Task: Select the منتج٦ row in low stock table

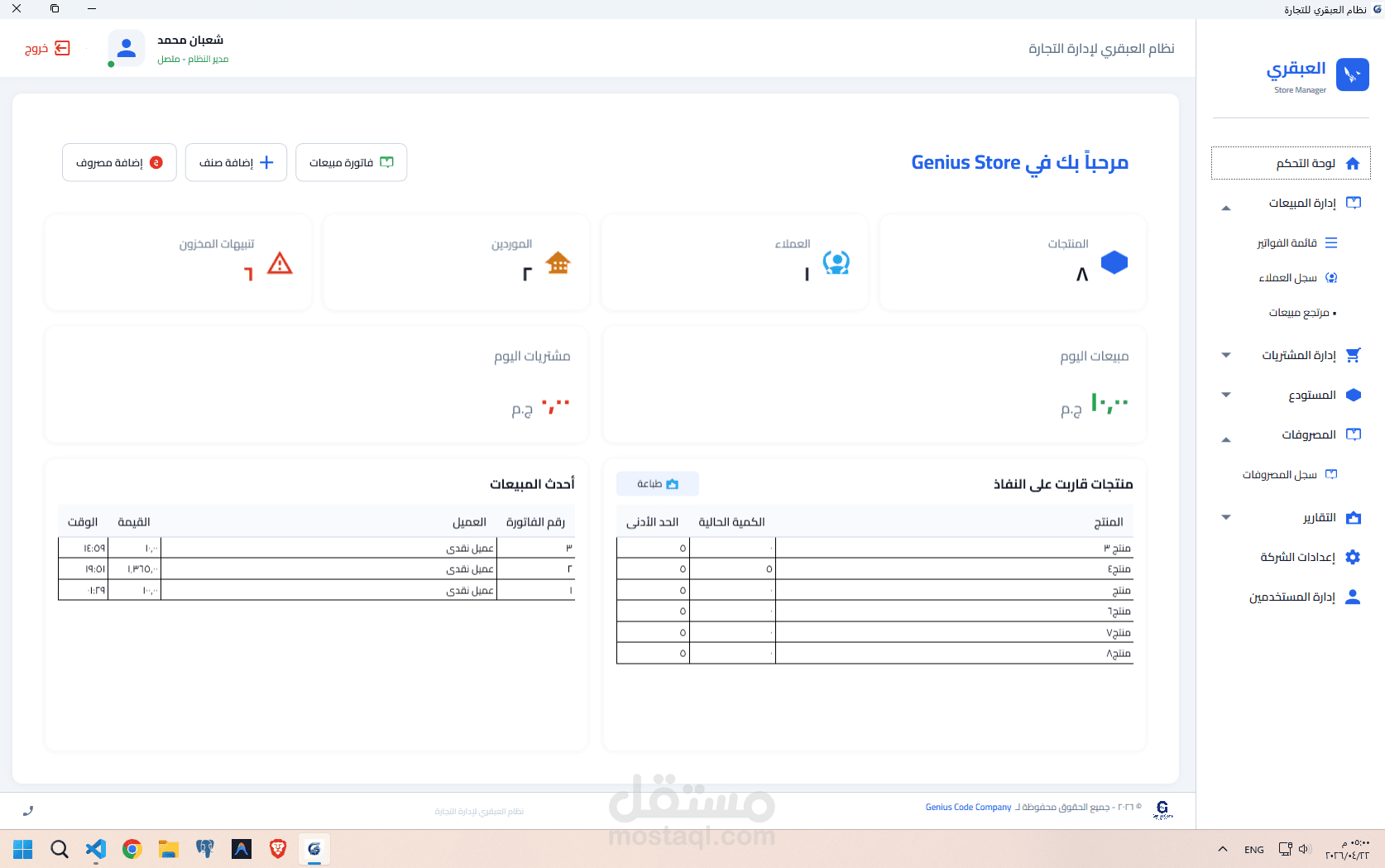Action: [x=875, y=611]
